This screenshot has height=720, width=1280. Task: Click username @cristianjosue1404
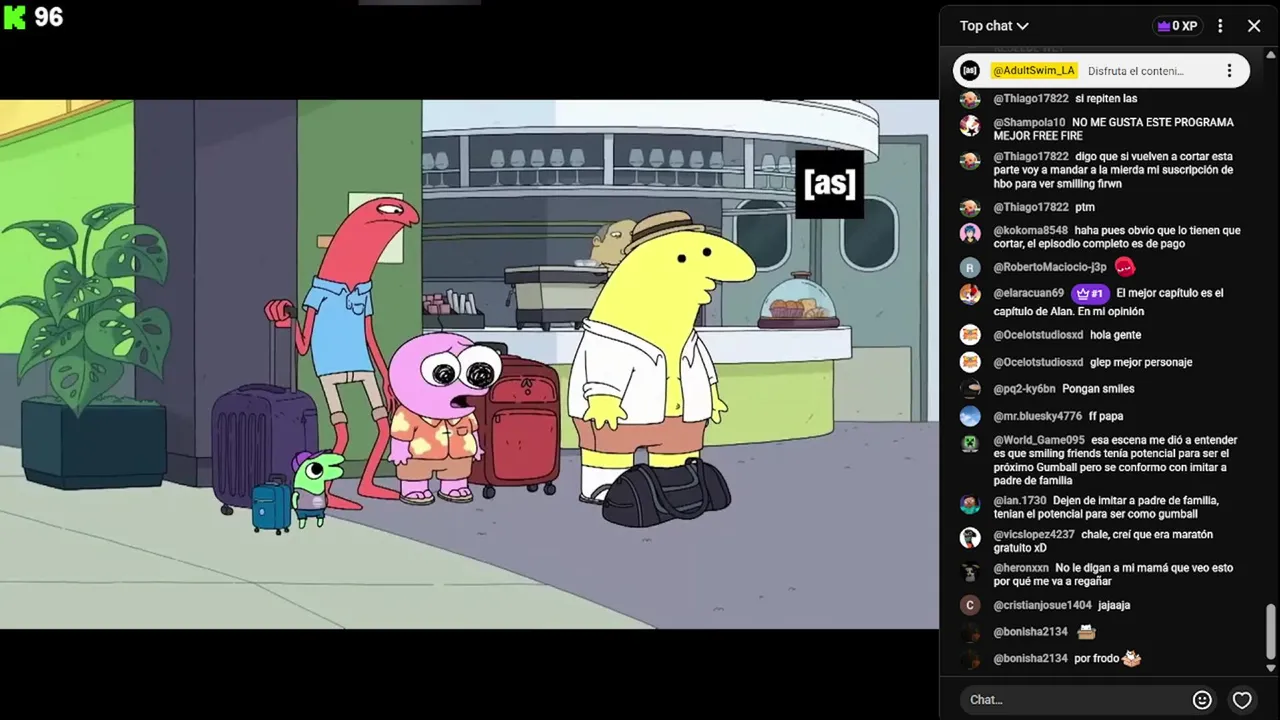tap(1042, 606)
